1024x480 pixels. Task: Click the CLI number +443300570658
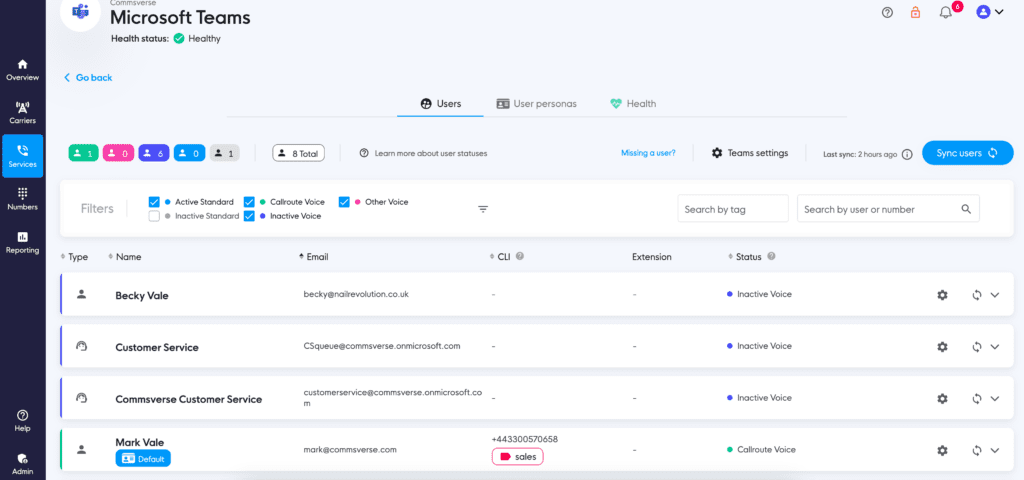coord(524,440)
